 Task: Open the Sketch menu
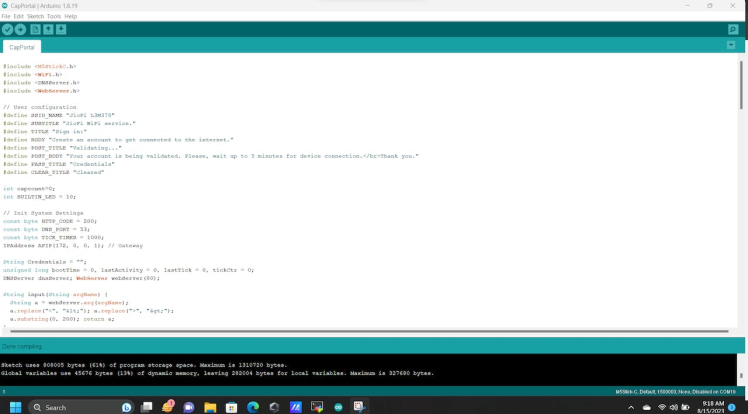pyautogui.click(x=35, y=16)
